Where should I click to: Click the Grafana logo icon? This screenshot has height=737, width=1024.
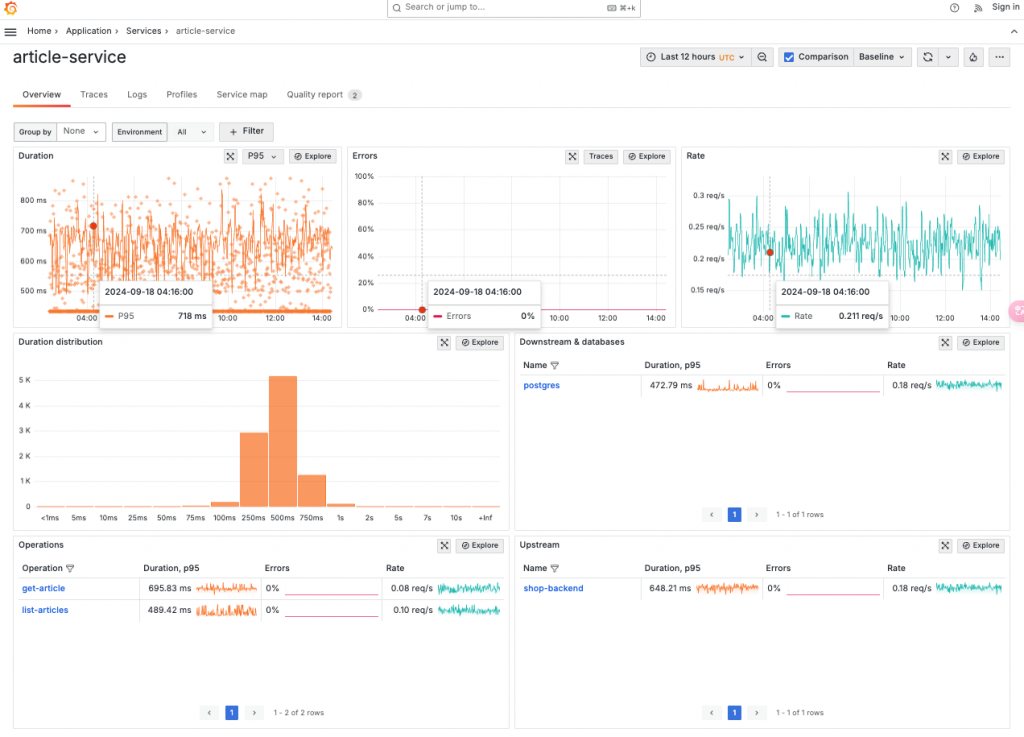pos(10,8)
